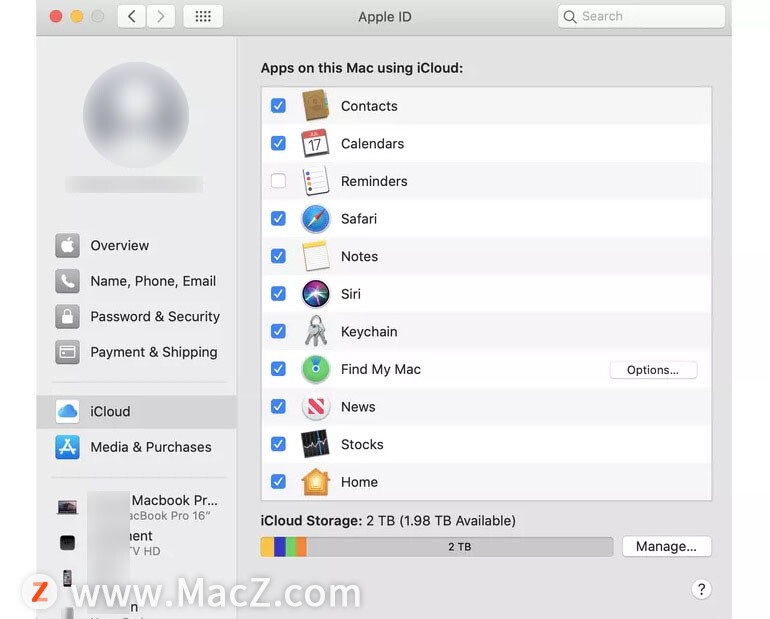
Task: Click the Calendars app icon
Action: coord(315,143)
